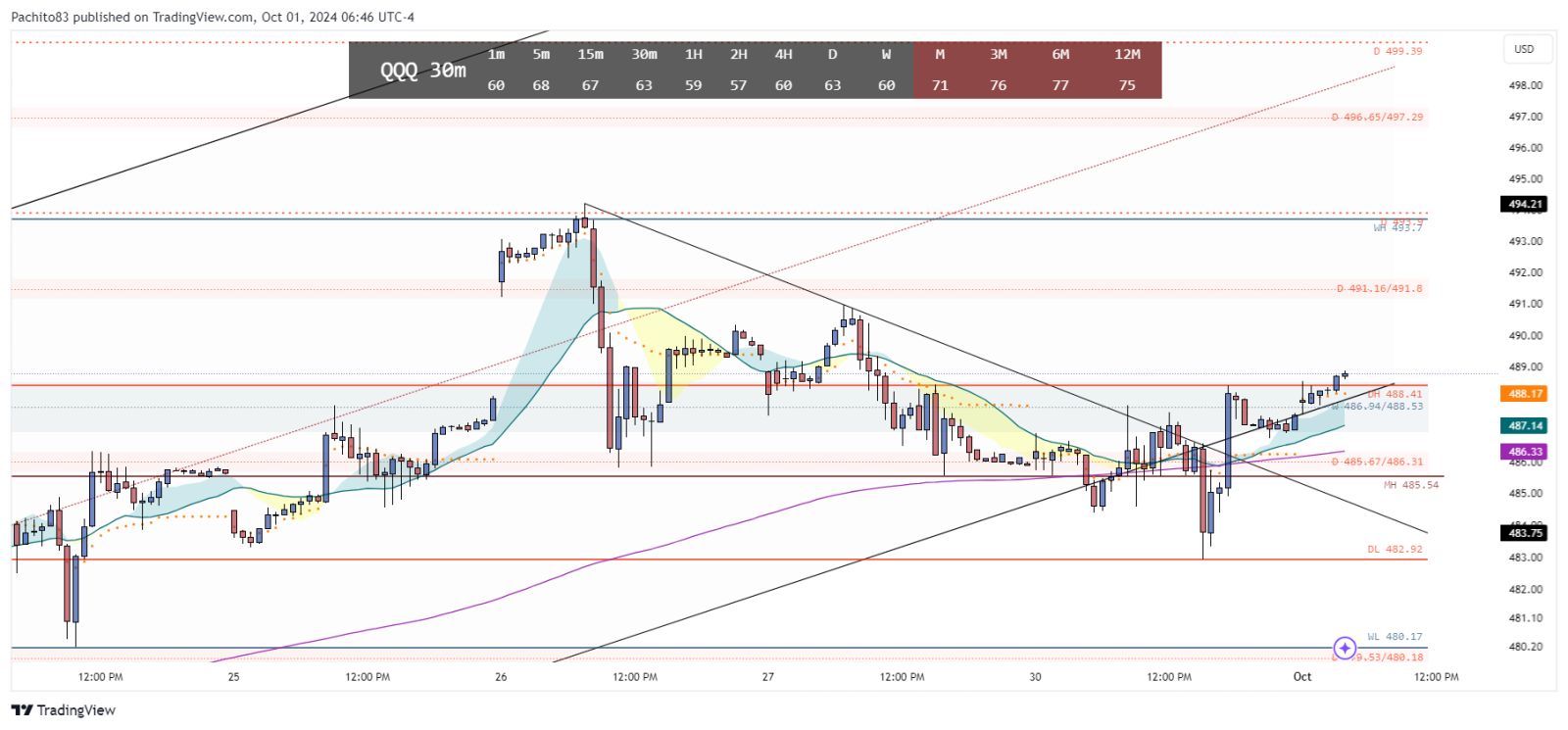
Task: Click the 497.00 price axis label
Action: (x=1526, y=117)
